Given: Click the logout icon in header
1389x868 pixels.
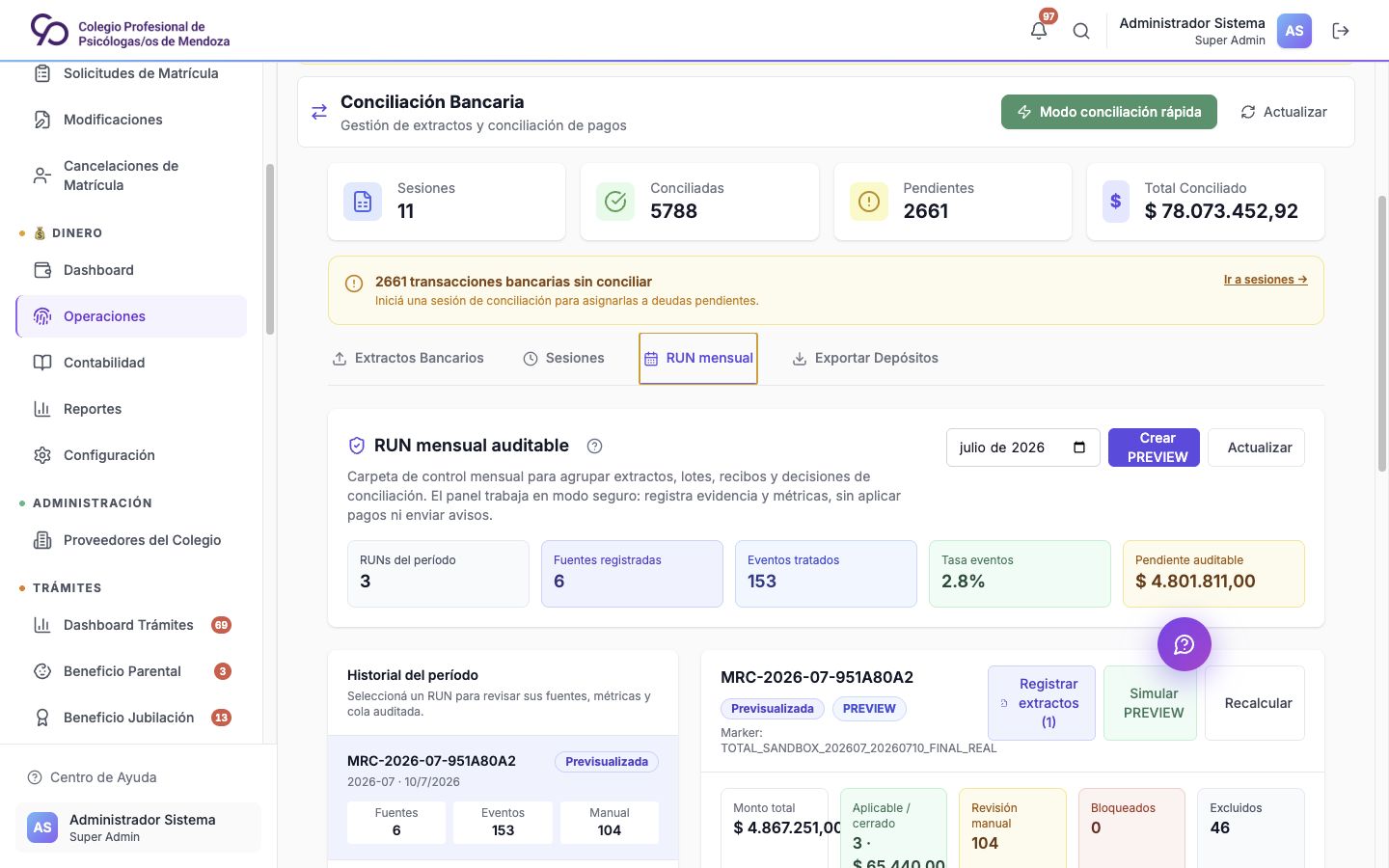Looking at the screenshot, I should tap(1341, 31).
